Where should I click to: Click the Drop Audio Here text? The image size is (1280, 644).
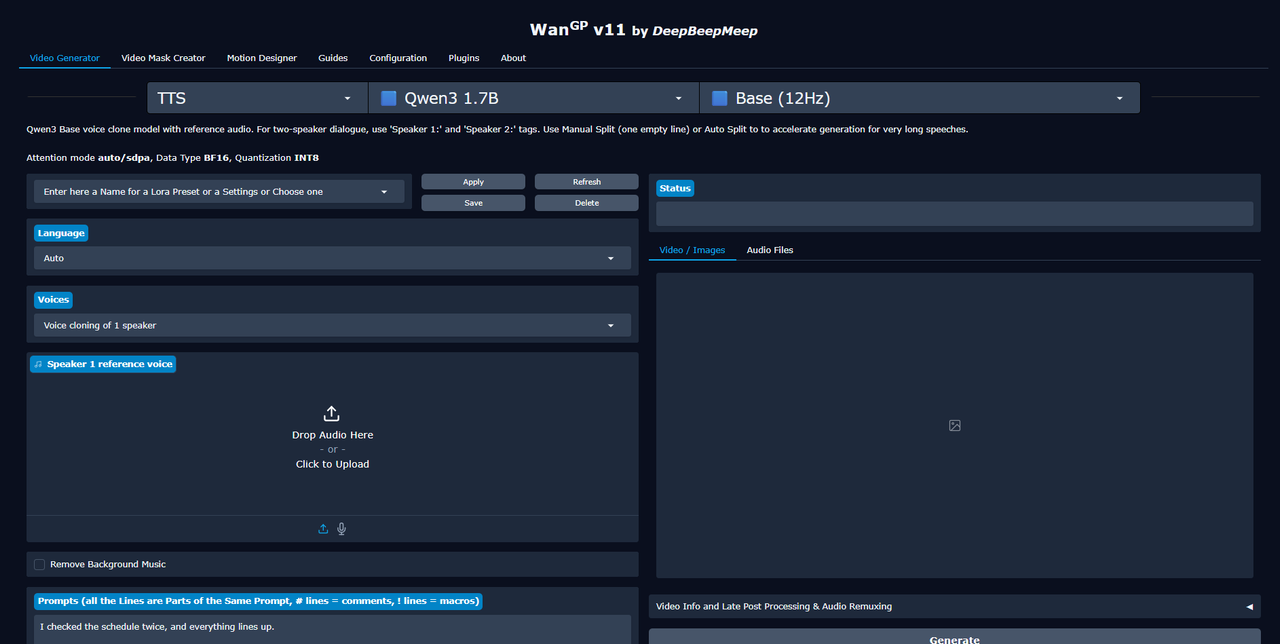click(332, 435)
